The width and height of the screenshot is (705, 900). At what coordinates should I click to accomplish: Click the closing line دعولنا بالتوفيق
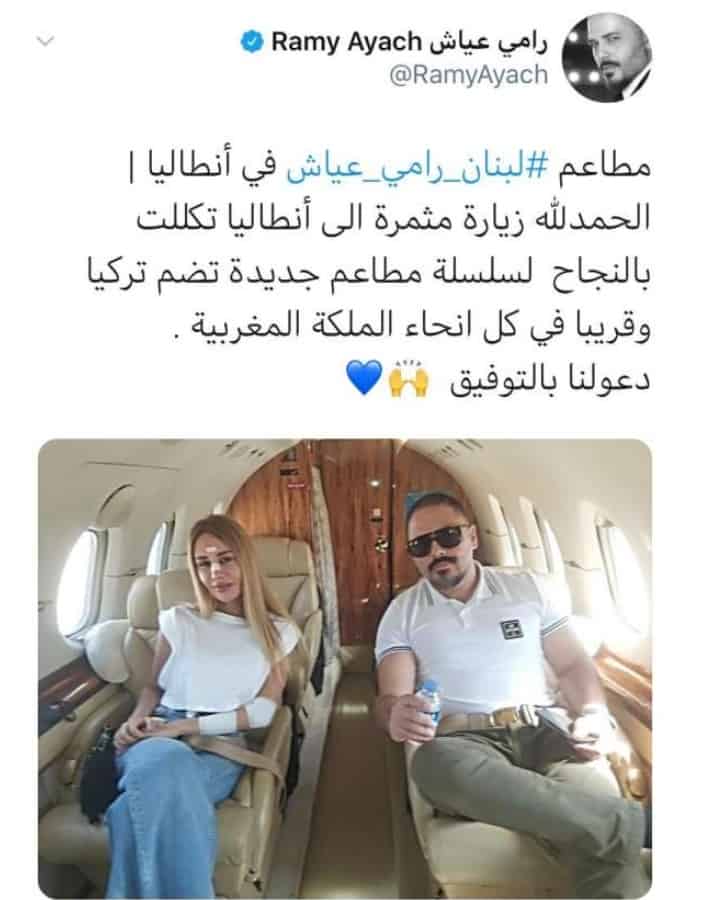click(550, 381)
